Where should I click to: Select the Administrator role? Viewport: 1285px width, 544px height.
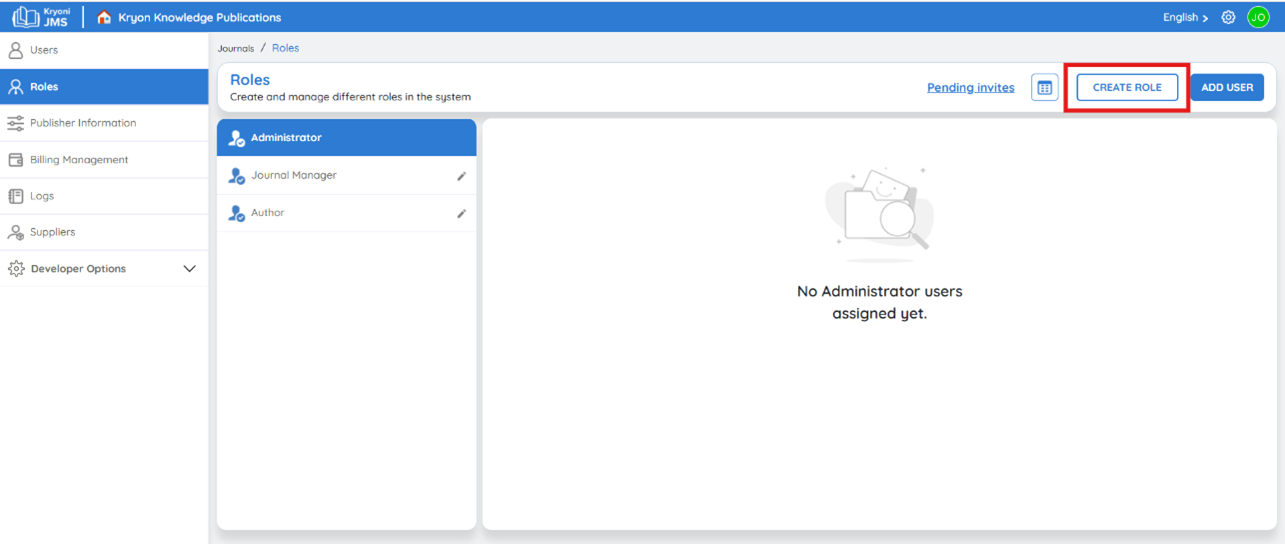pos(347,138)
